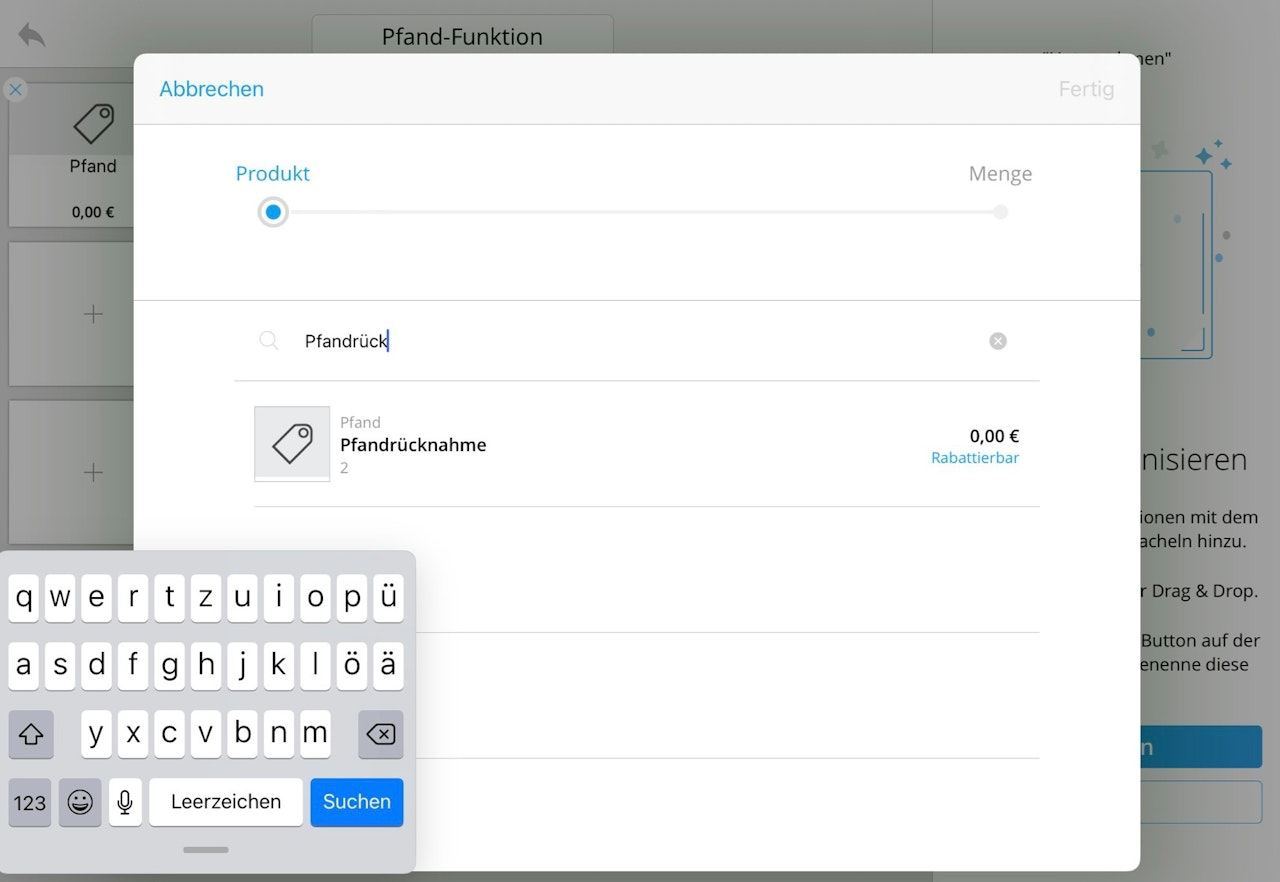Tap the y key

point(96,735)
